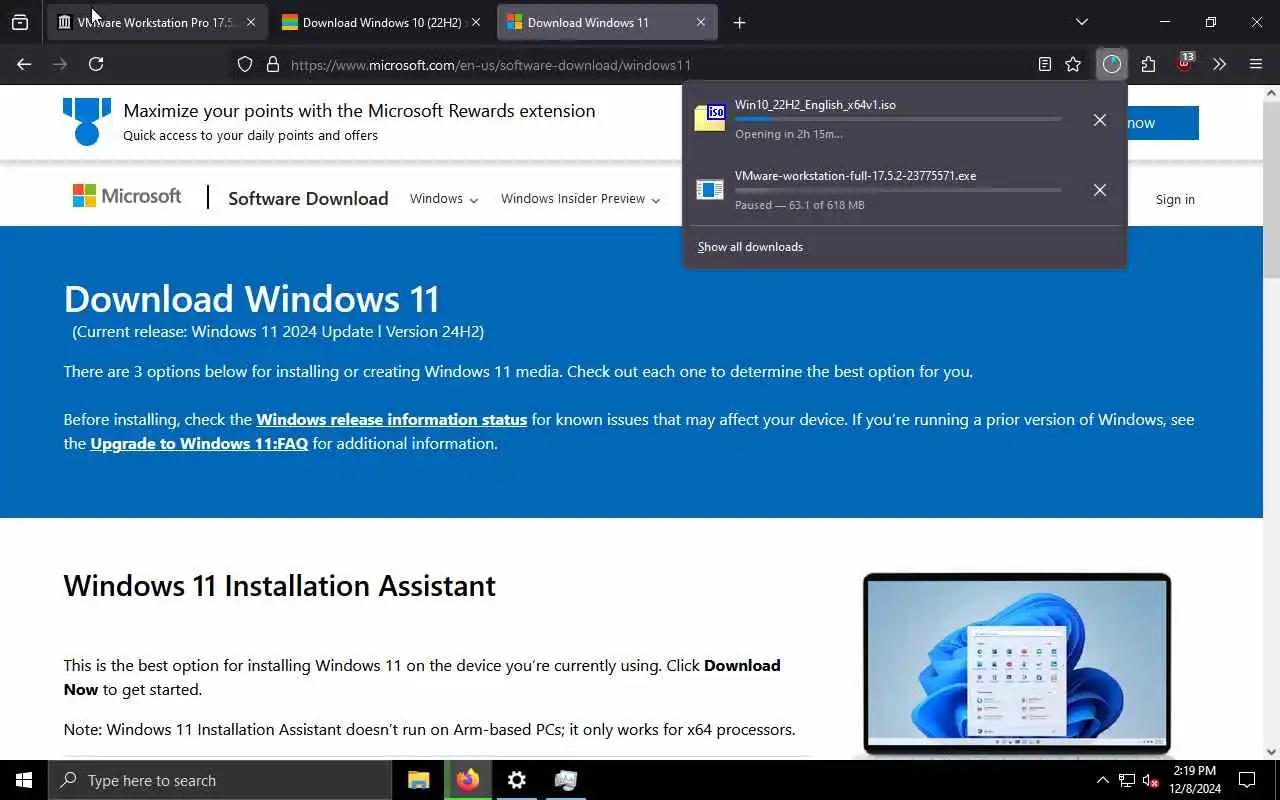Toggle reader view icon in address bar
Viewport: 1280px width, 800px height.
tap(1045, 64)
